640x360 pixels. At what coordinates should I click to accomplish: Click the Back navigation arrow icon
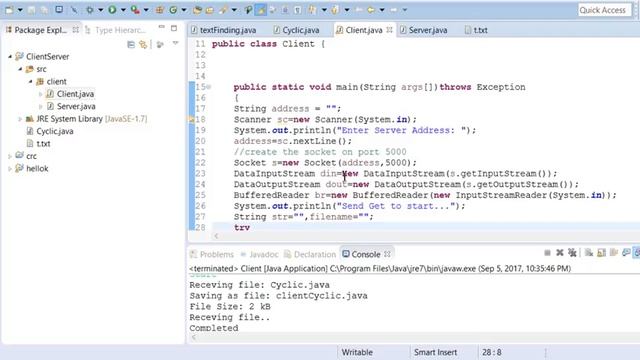click(x=371, y=10)
